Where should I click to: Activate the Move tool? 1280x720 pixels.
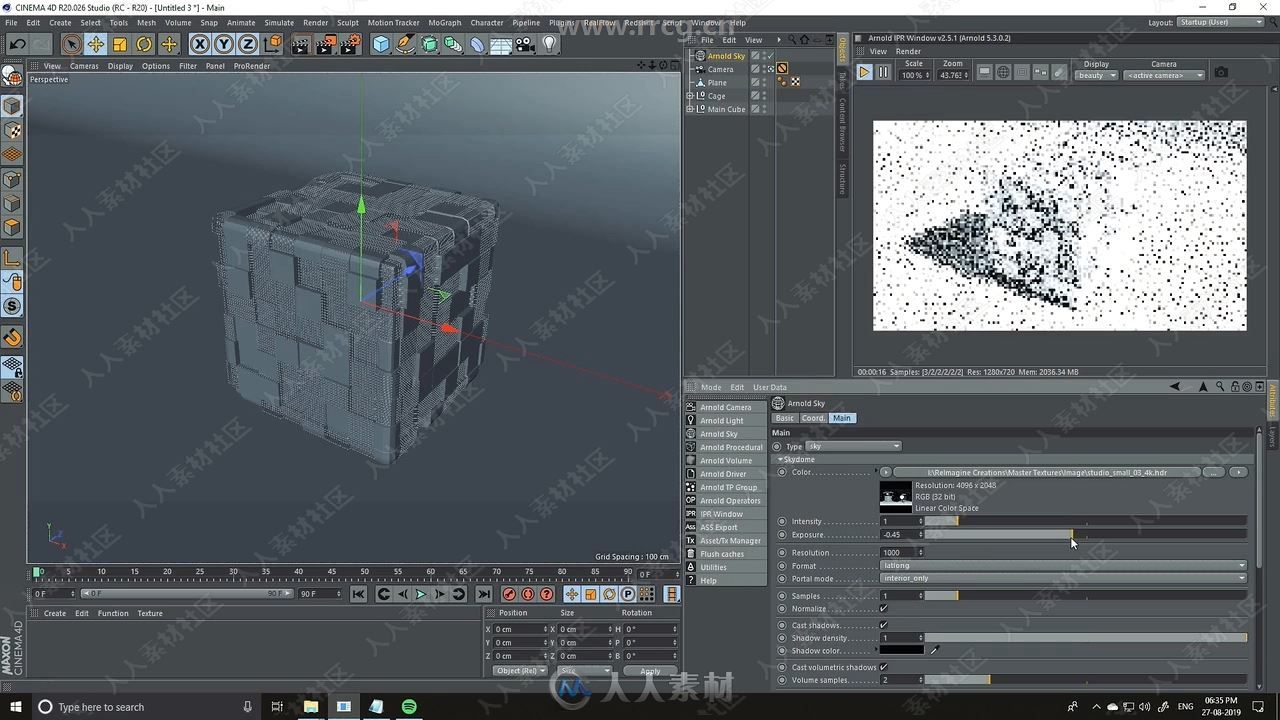tap(96, 44)
